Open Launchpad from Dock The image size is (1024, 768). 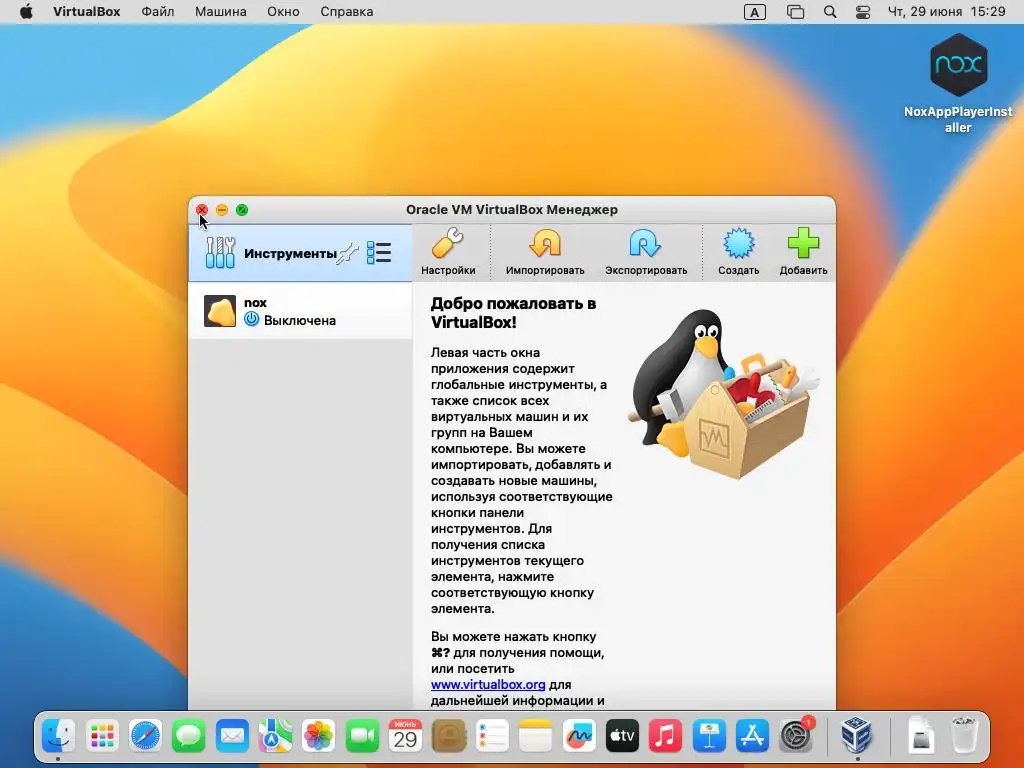click(x=102, y=737)
